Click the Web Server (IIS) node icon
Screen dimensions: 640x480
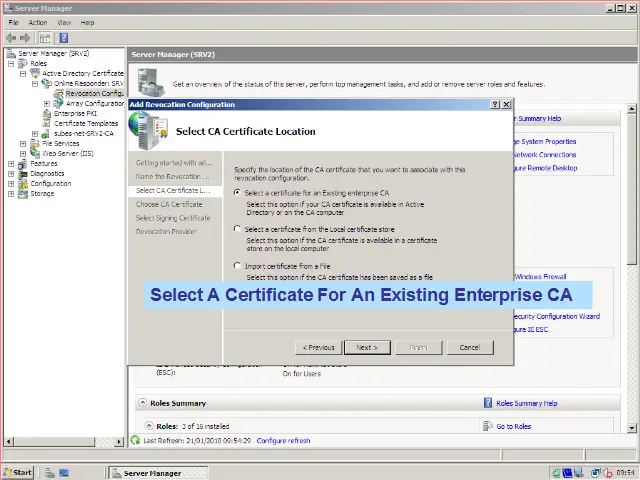coord(35,153)
